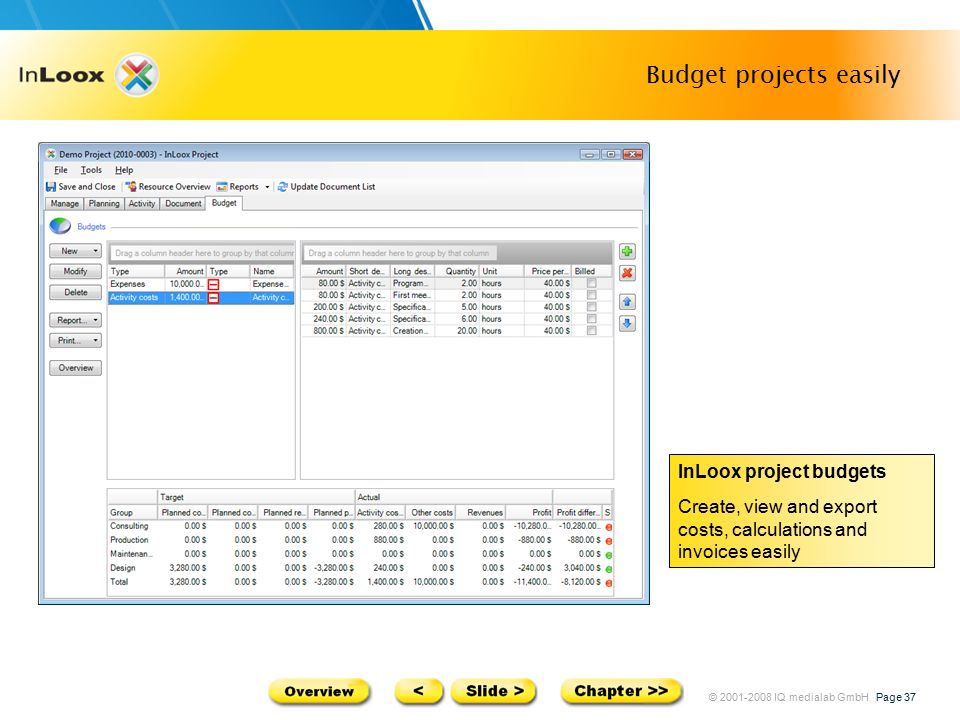Click the InLoox window title icon
This screenshot has height=720, width=960.
pyautogui.click(x=51, y=154)
